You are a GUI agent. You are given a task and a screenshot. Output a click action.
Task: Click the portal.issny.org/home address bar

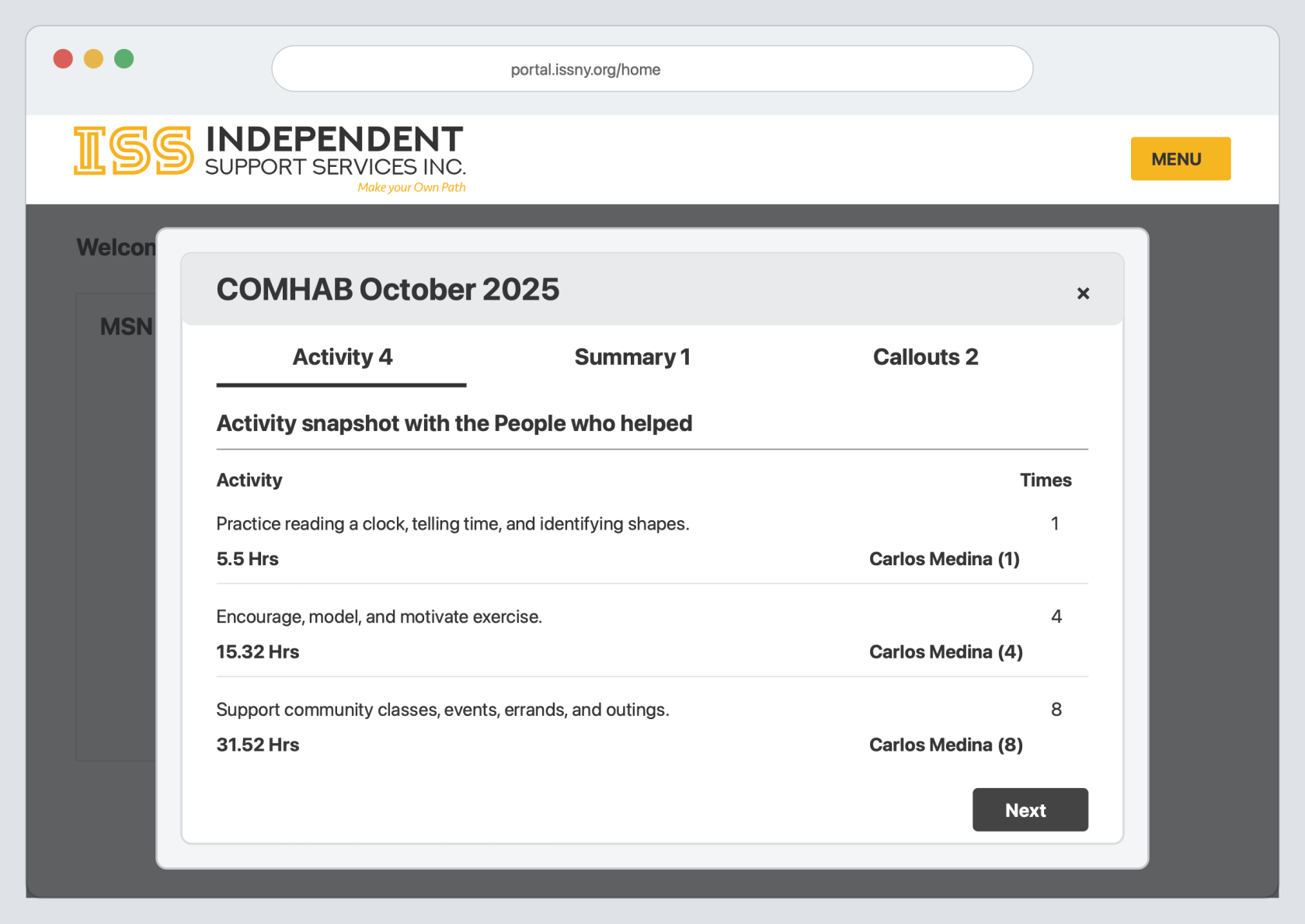click(x=652, y=69)
